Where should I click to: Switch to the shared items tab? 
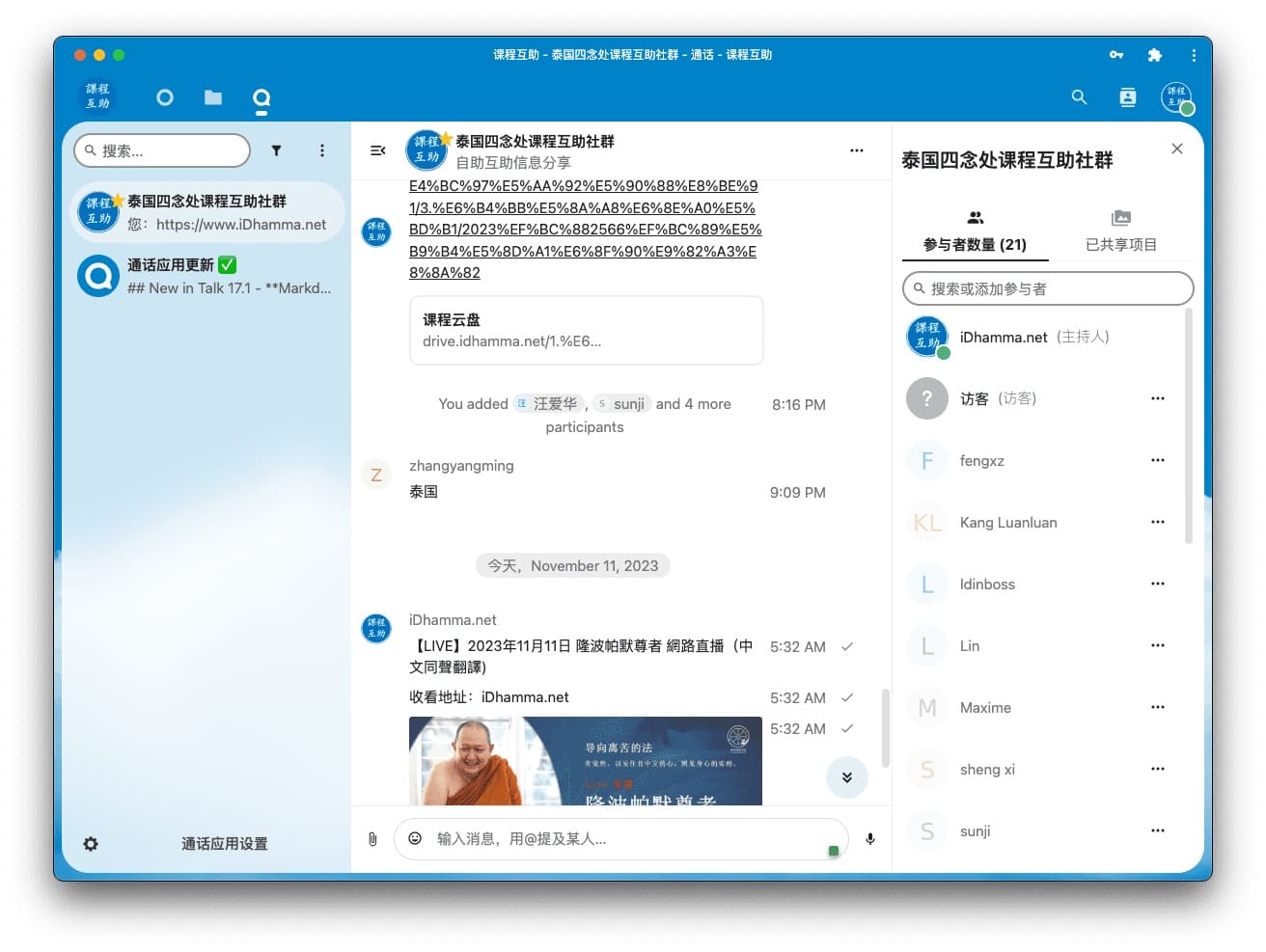pos(1121,231)
